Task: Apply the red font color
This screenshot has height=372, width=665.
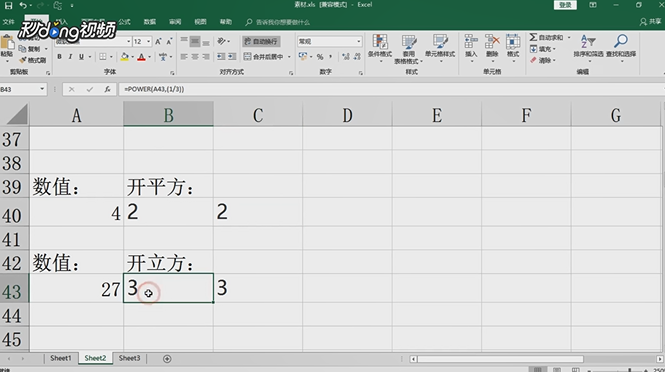Action: point(142,56)
